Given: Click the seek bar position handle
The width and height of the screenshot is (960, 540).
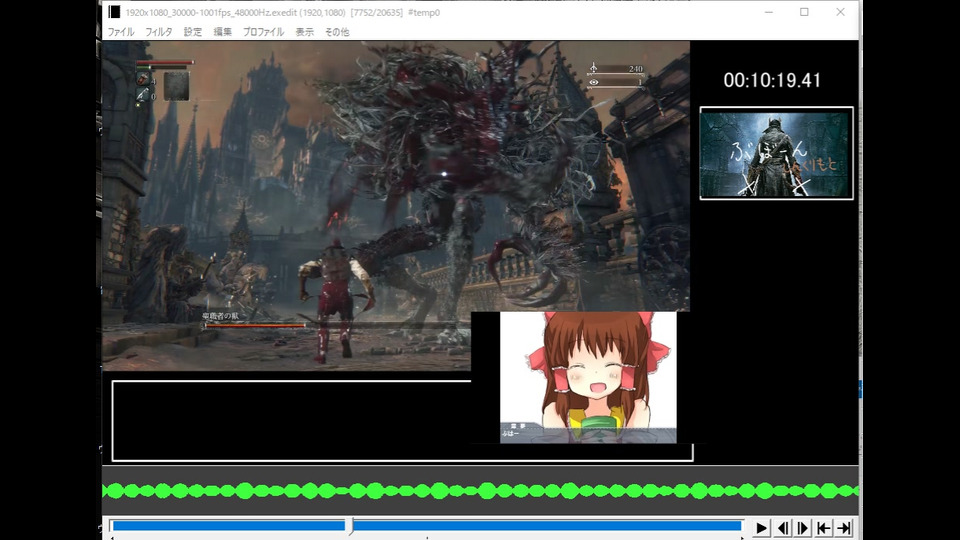Looking at the screenshot, I should click(350, 526).
